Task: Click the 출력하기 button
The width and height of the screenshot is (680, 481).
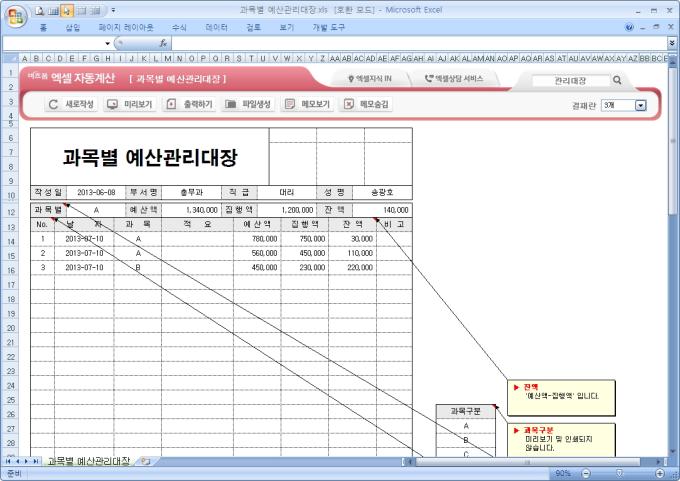Action: coord(190,104)
